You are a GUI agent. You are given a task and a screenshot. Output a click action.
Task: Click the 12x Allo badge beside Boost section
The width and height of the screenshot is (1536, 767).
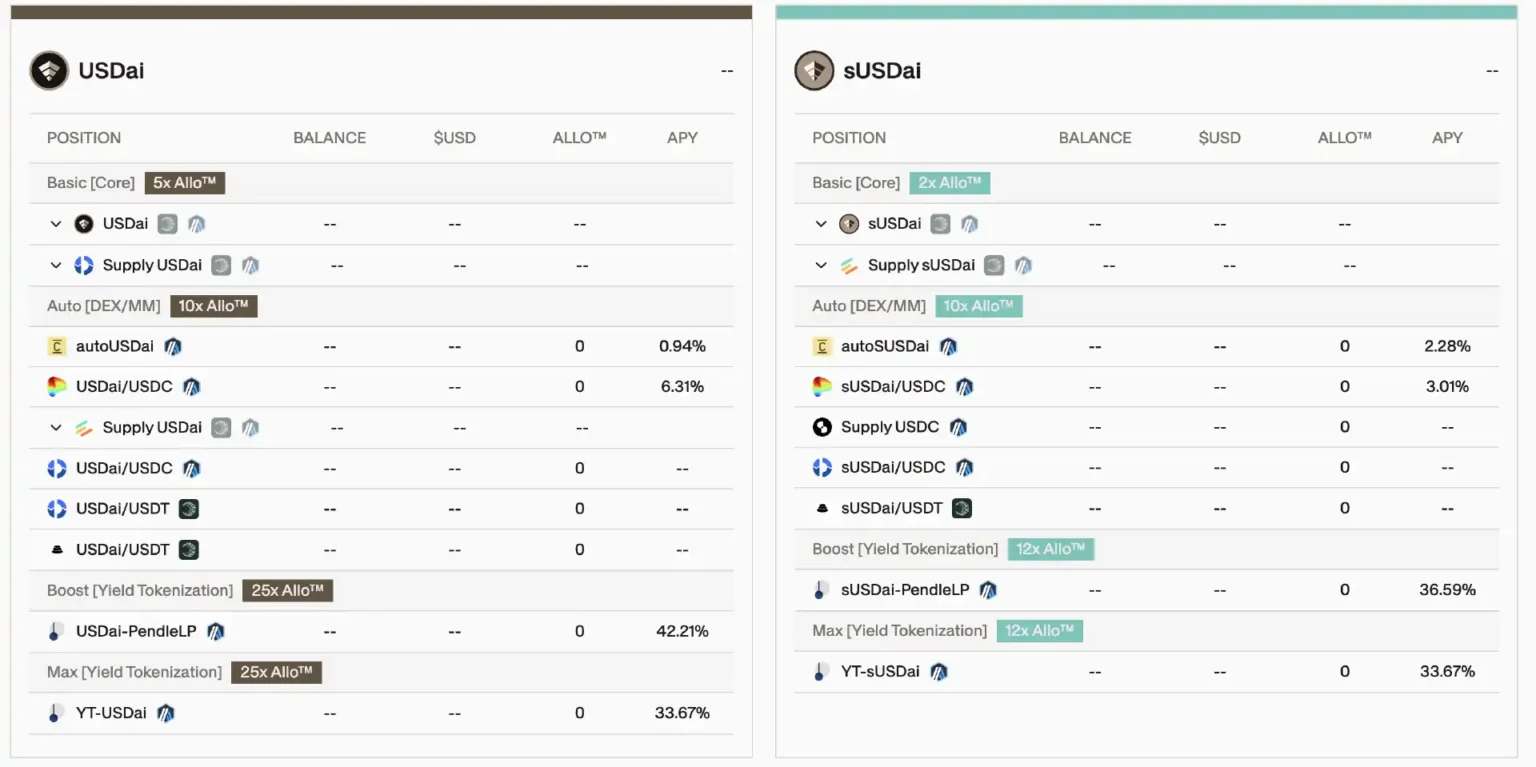1050,548
